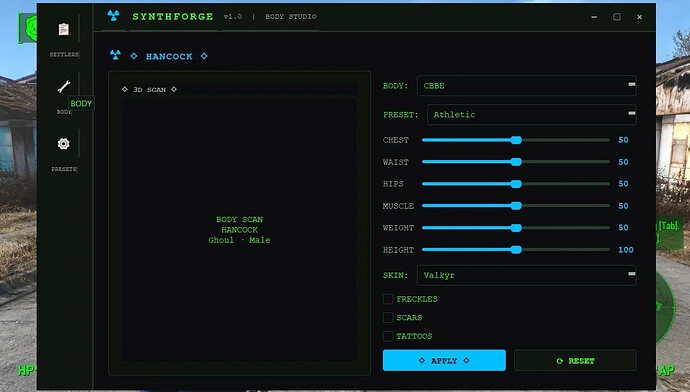Viewport: 690px width, 392px height.
Task: Close the SynthForge window
Action: [x=639, y=17]
